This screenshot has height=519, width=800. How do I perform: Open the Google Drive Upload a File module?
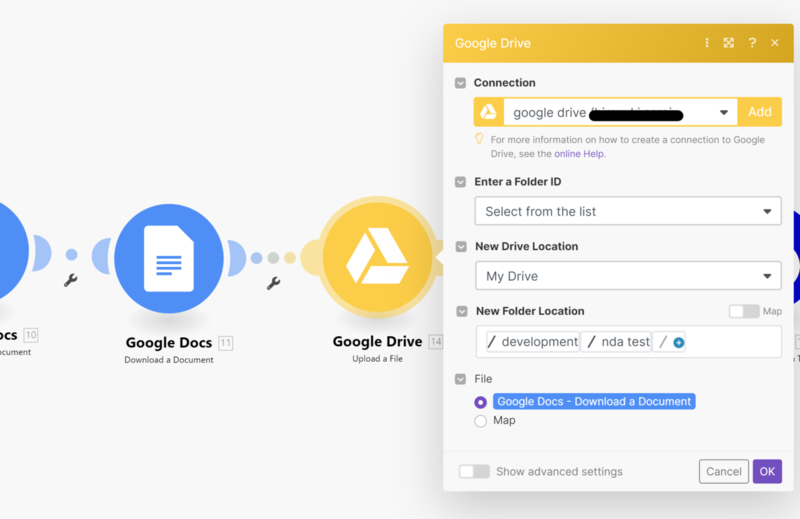pyautogui.click(x=377, y=257)
